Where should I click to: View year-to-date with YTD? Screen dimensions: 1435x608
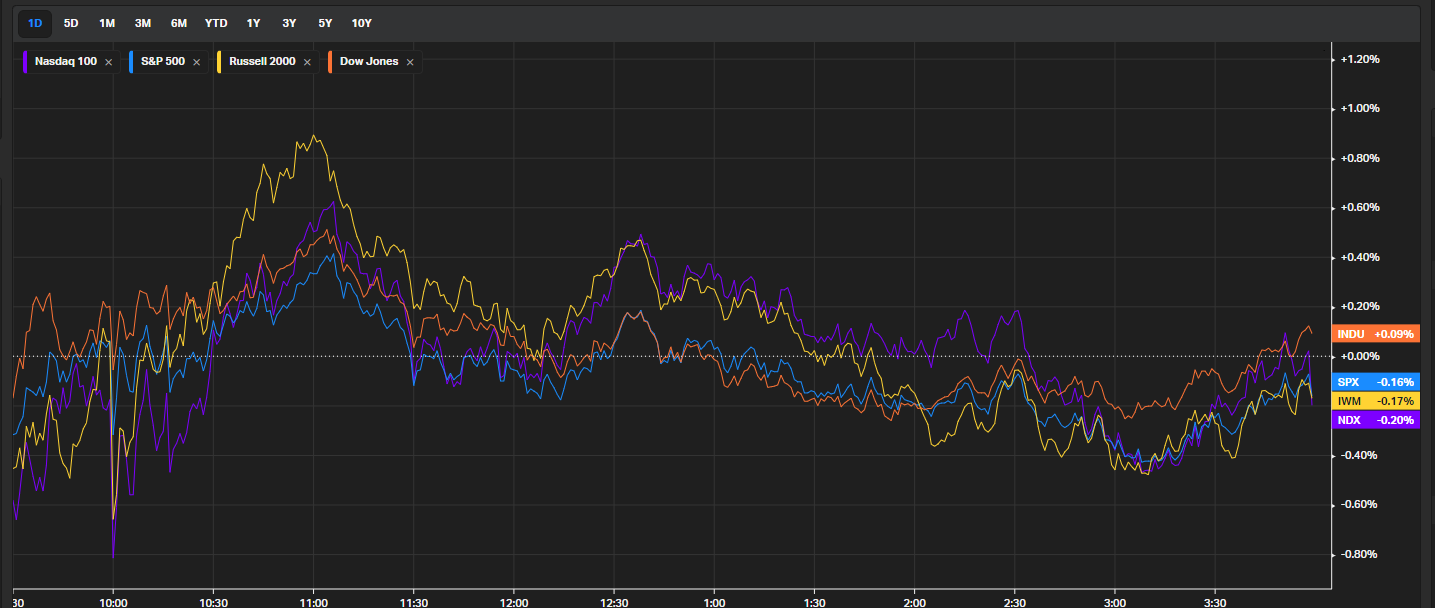tap(215, 22)
